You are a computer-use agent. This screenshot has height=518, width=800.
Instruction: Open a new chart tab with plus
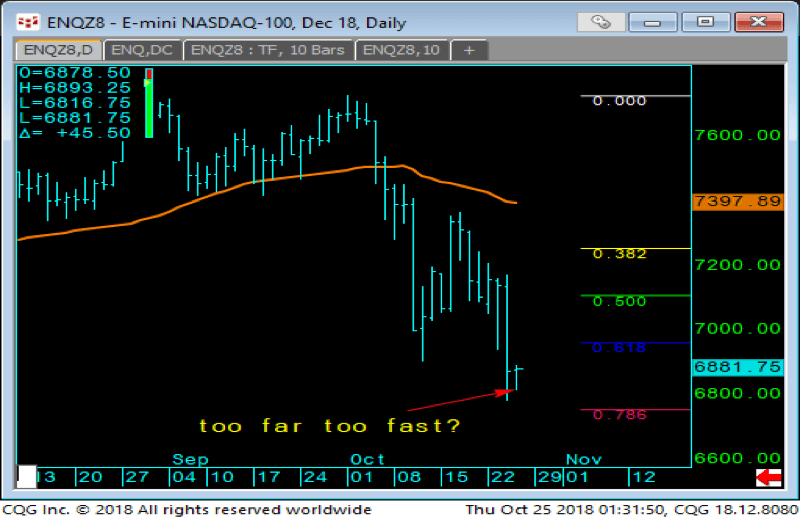coord(469,49)
